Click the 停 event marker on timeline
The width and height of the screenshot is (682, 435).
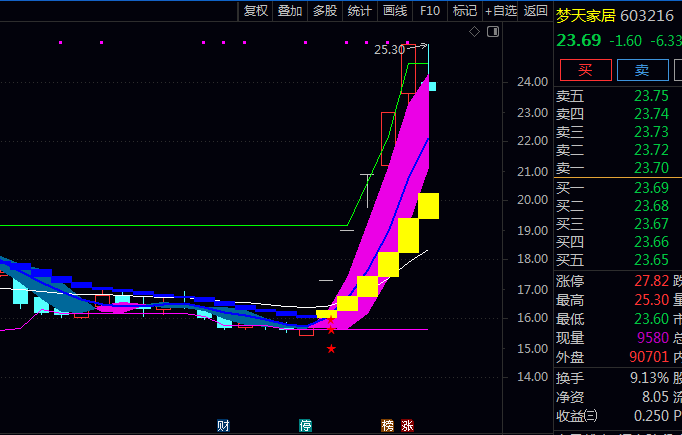point(305,425)
